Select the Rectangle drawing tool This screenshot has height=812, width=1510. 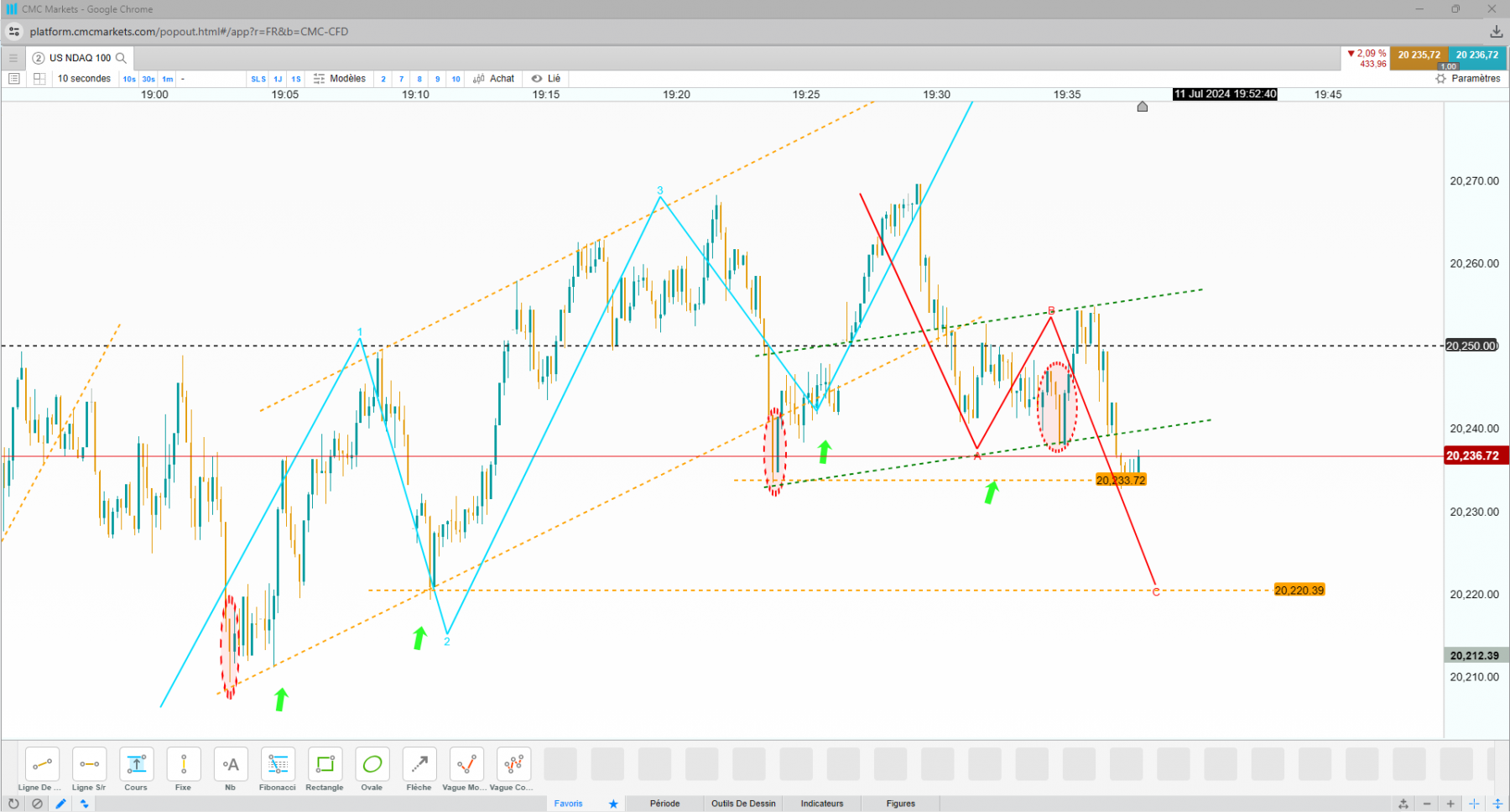(325, 764)
